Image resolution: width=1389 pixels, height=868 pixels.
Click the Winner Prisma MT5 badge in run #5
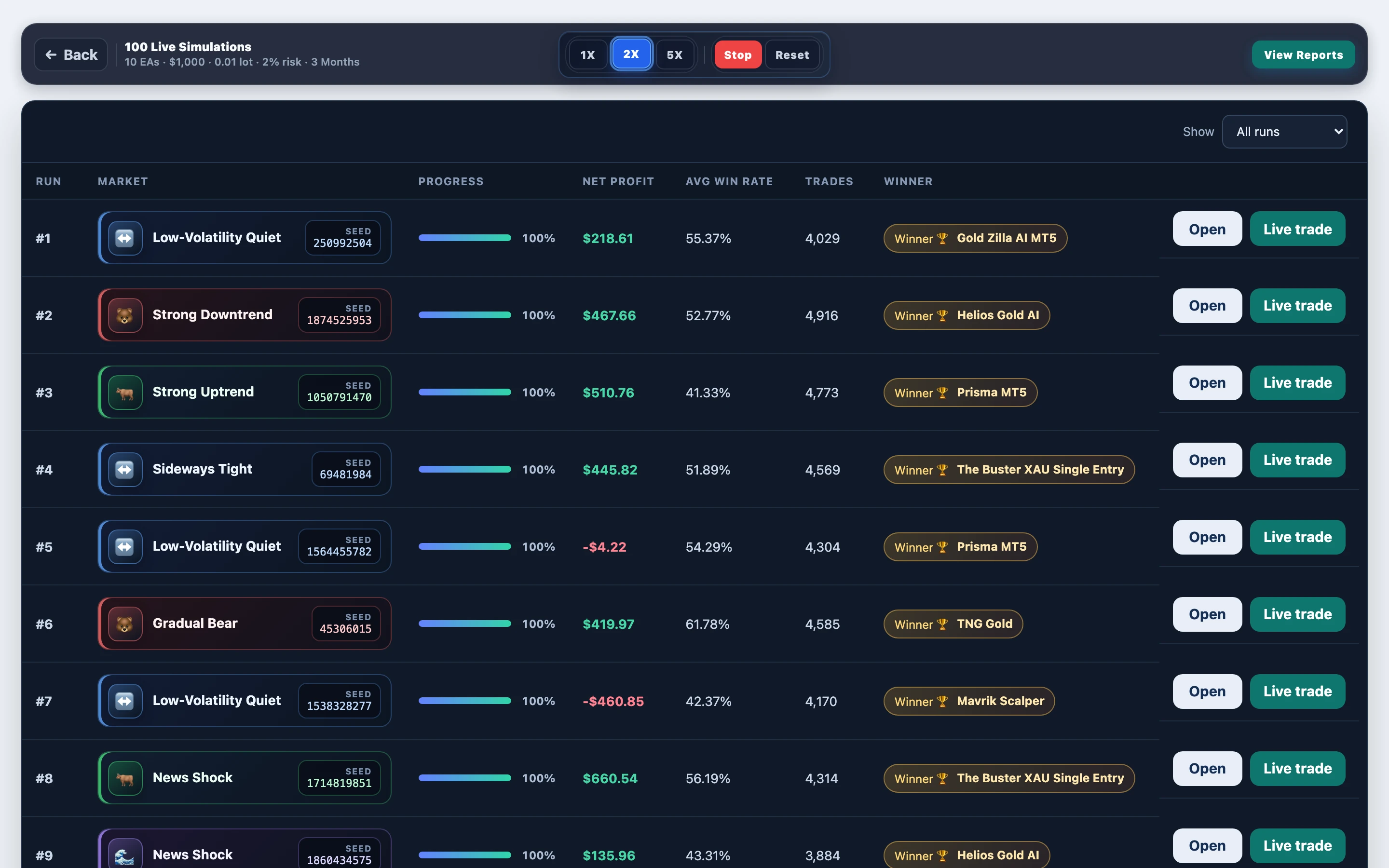[960, 546]
